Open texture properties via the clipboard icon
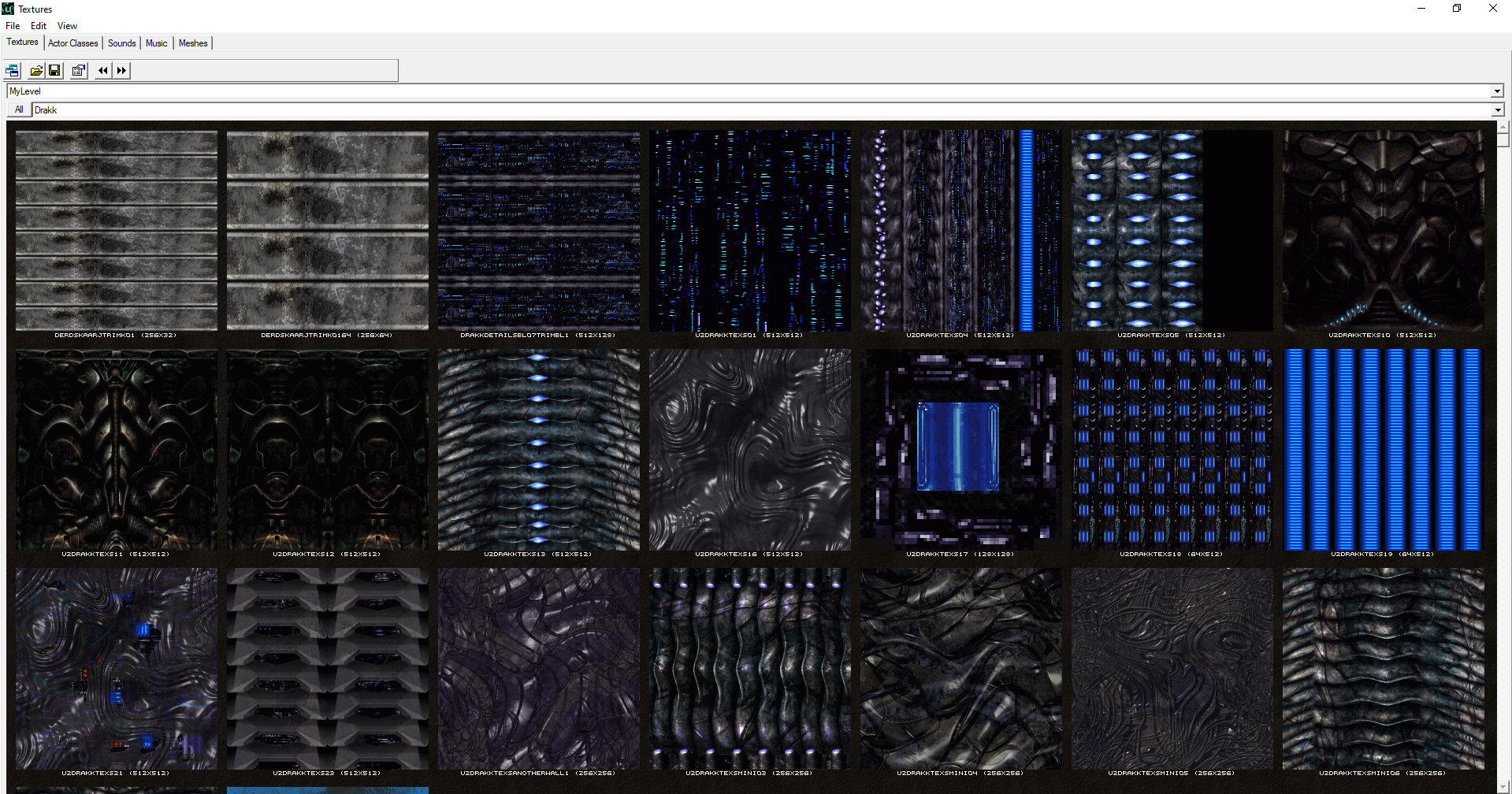Screen dimensions: 1512x794 (x=79, y=71)
